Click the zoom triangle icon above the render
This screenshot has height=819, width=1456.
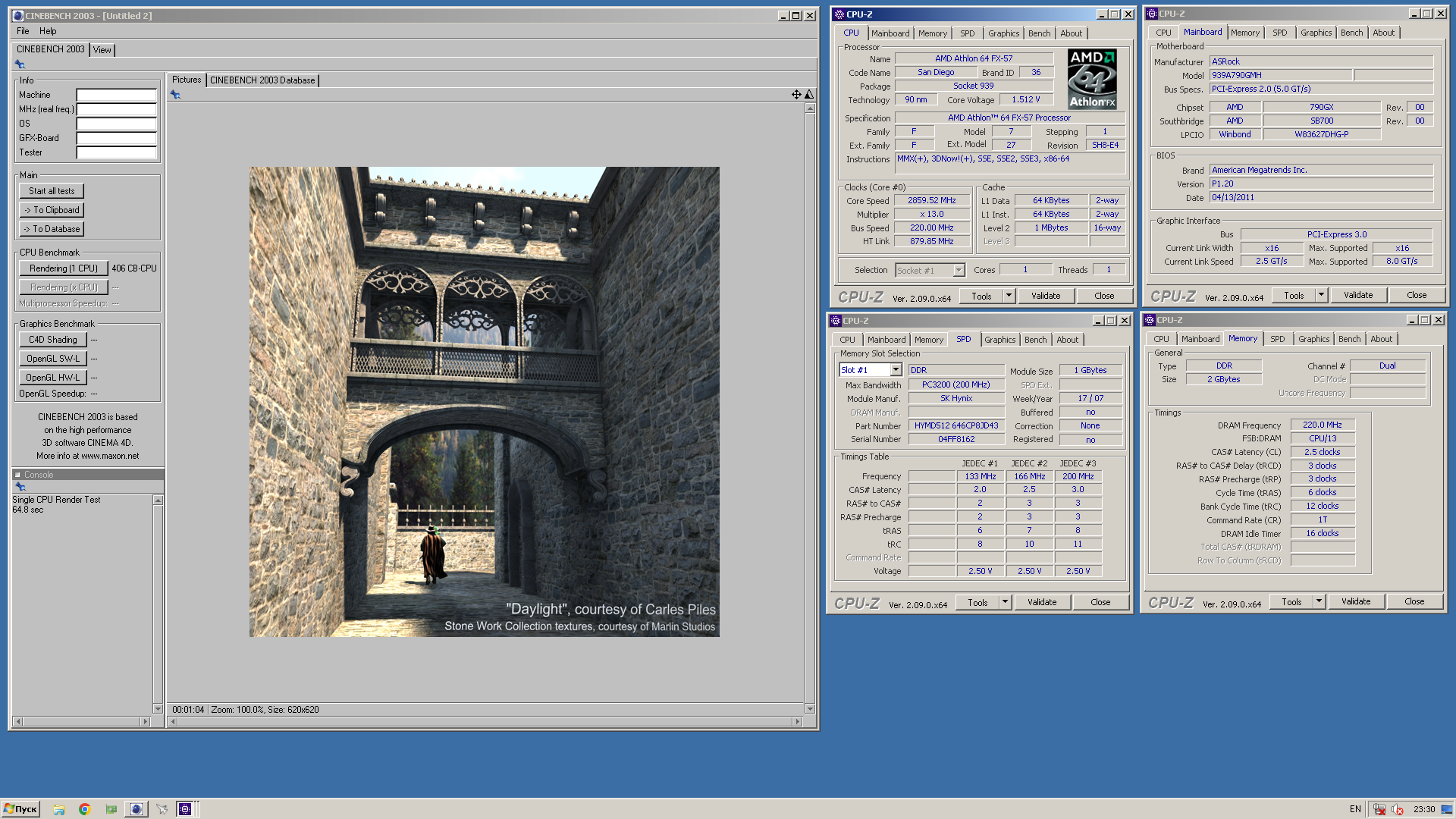[809, 95]
